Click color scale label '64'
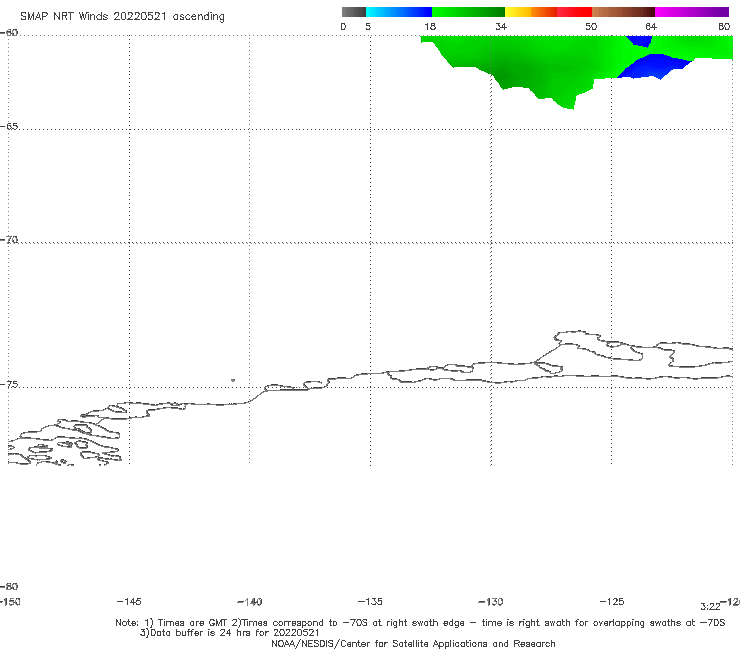Viewport: 740px width, 650px height. click(x=651, y=26)
